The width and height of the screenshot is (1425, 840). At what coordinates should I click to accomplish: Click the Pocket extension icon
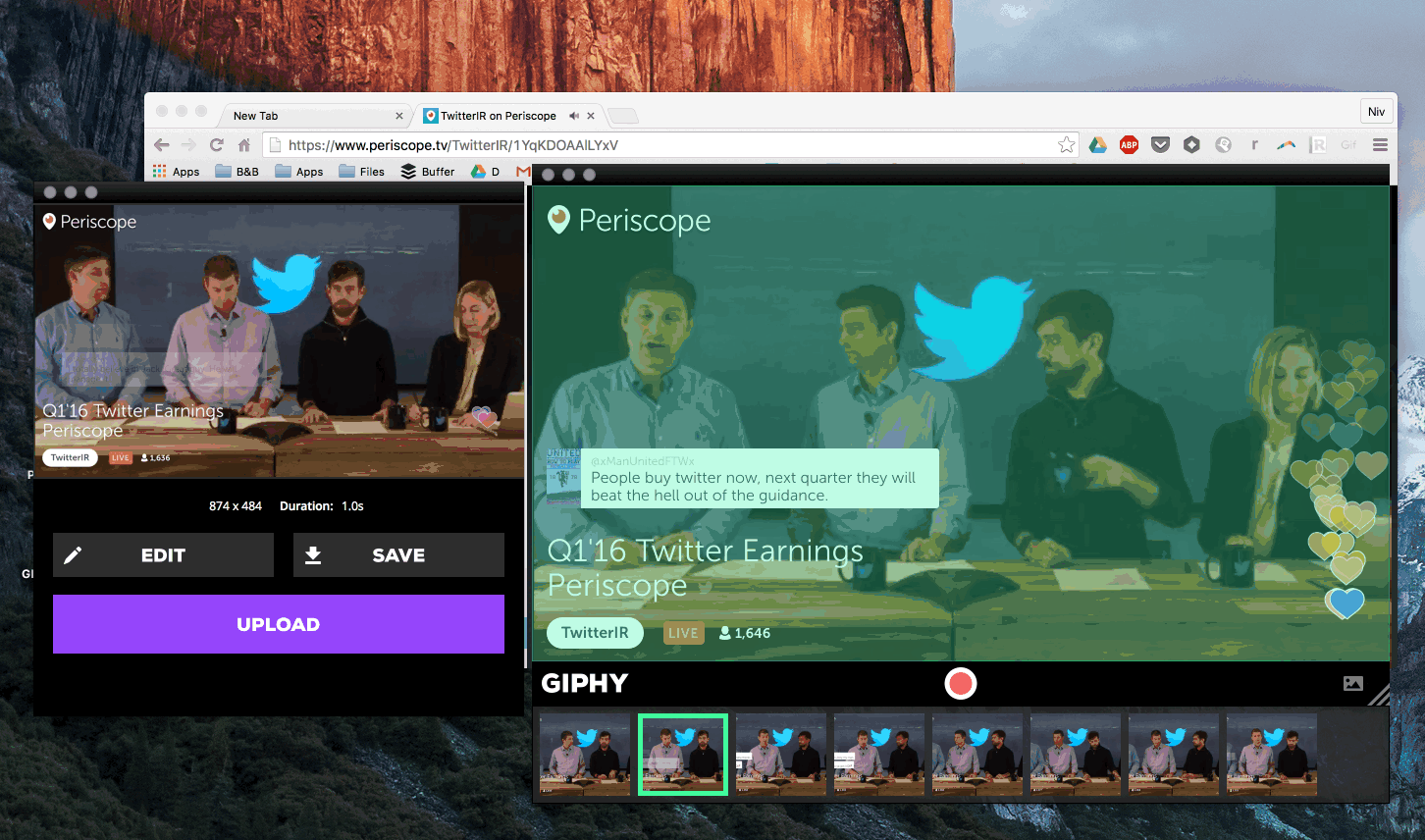1161,145
